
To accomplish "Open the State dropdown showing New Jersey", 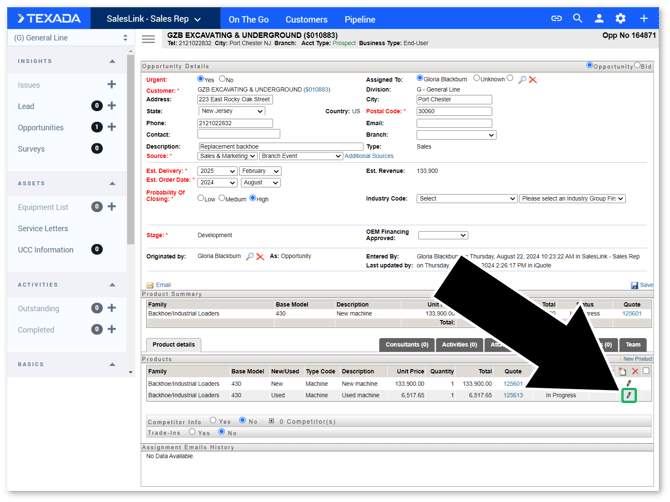I will tap(231, 111).
